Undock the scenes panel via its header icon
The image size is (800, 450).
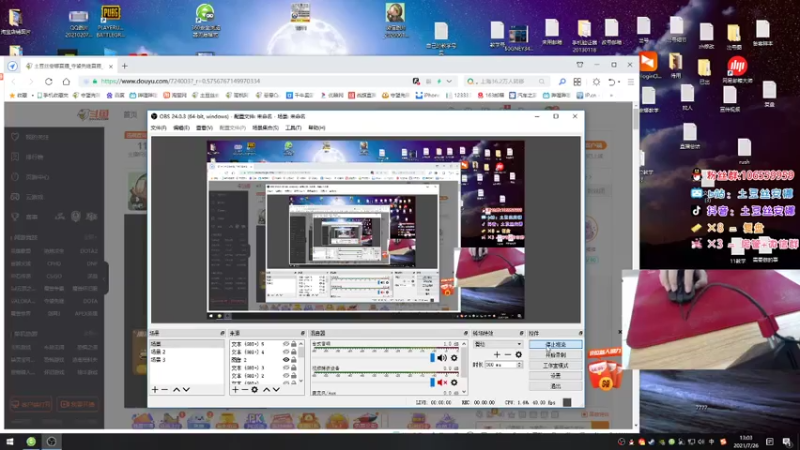[222, 333]
